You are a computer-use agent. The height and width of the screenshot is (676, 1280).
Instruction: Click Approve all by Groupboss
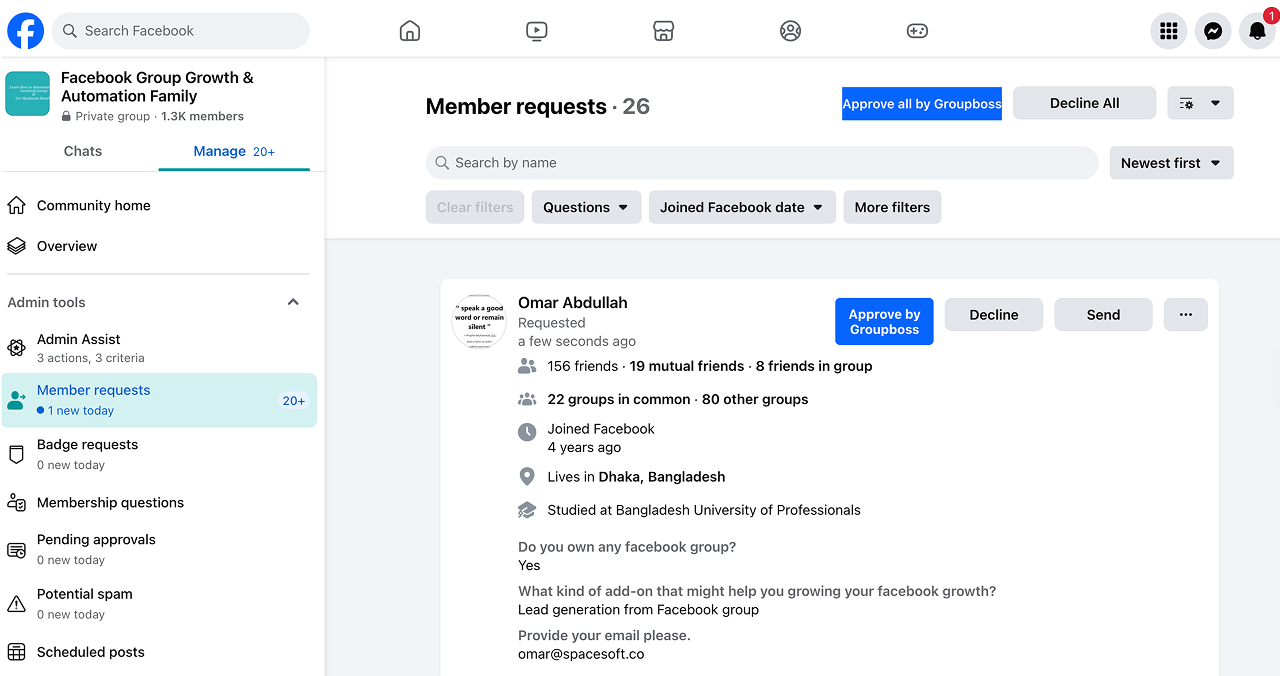922,104
